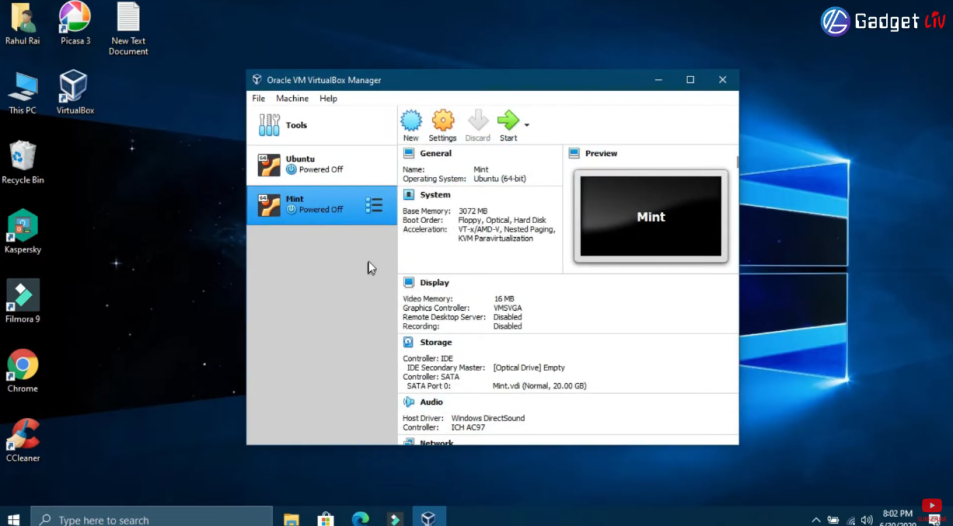Select the Tools entry in sidebar
The width and height of the screenshot is (953, 526).
coord(322,125)
